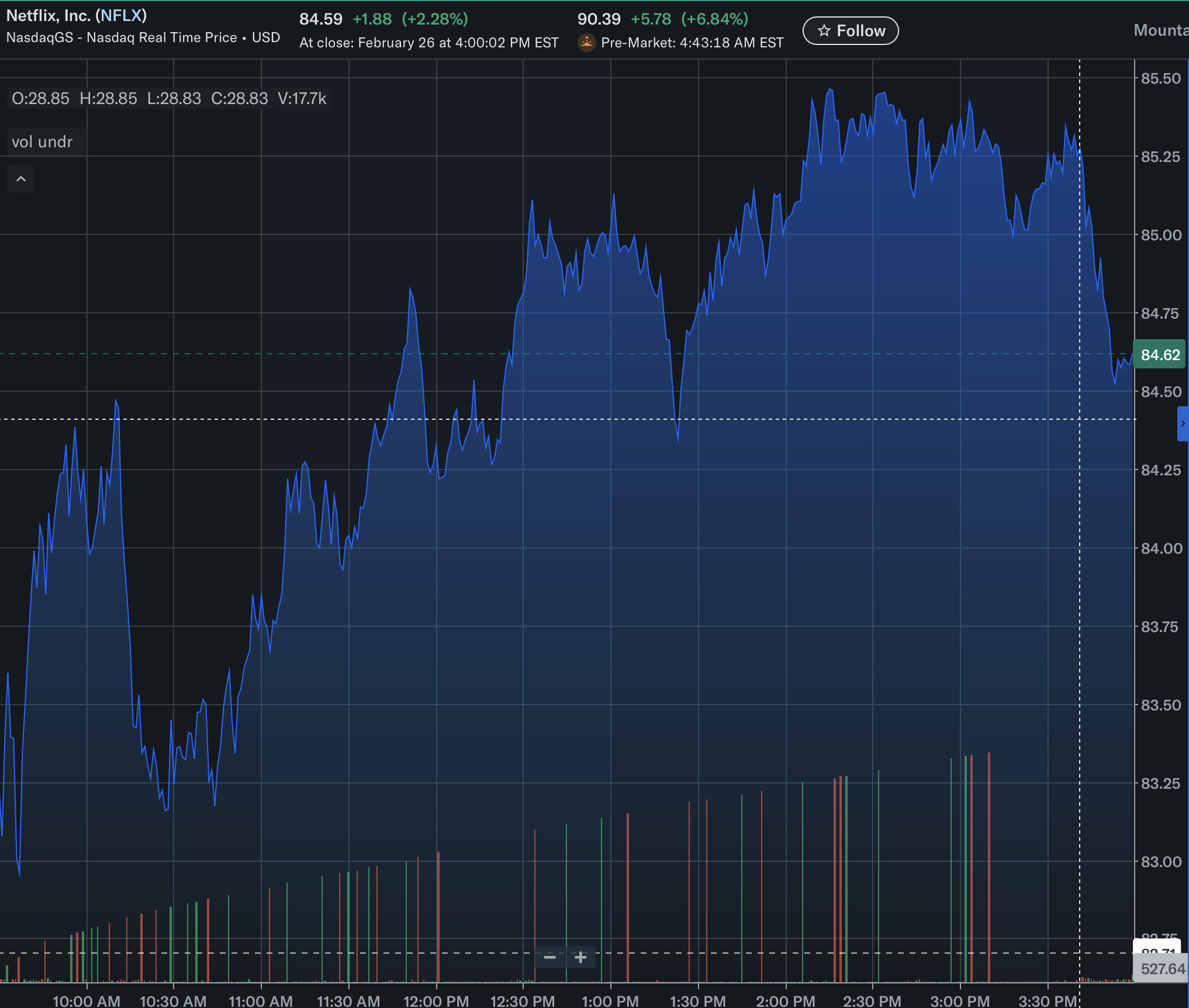The height and width of the screenshot is (1008, 1189).
Task: Zoom out using the minus button
Action: (550, 957)
